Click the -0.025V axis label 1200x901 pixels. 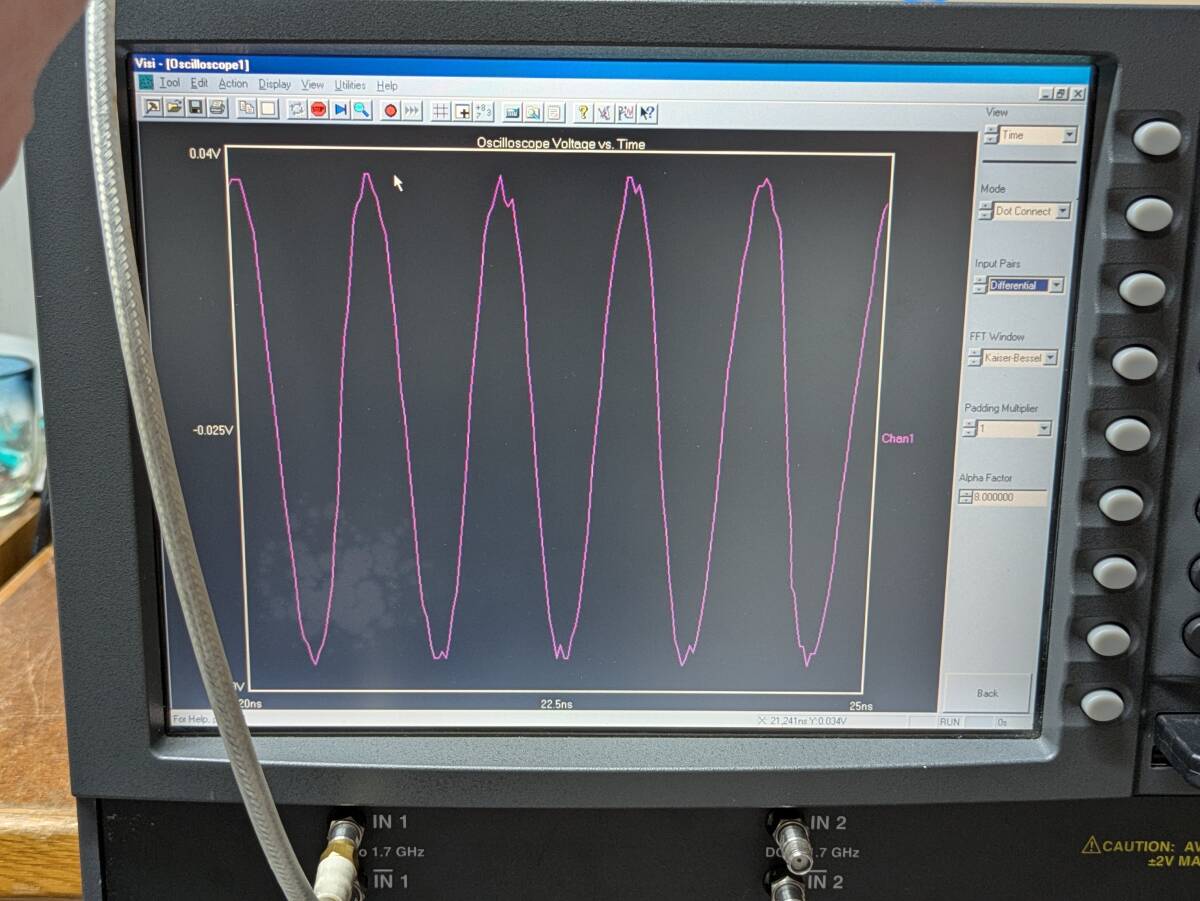coord(213,430)
